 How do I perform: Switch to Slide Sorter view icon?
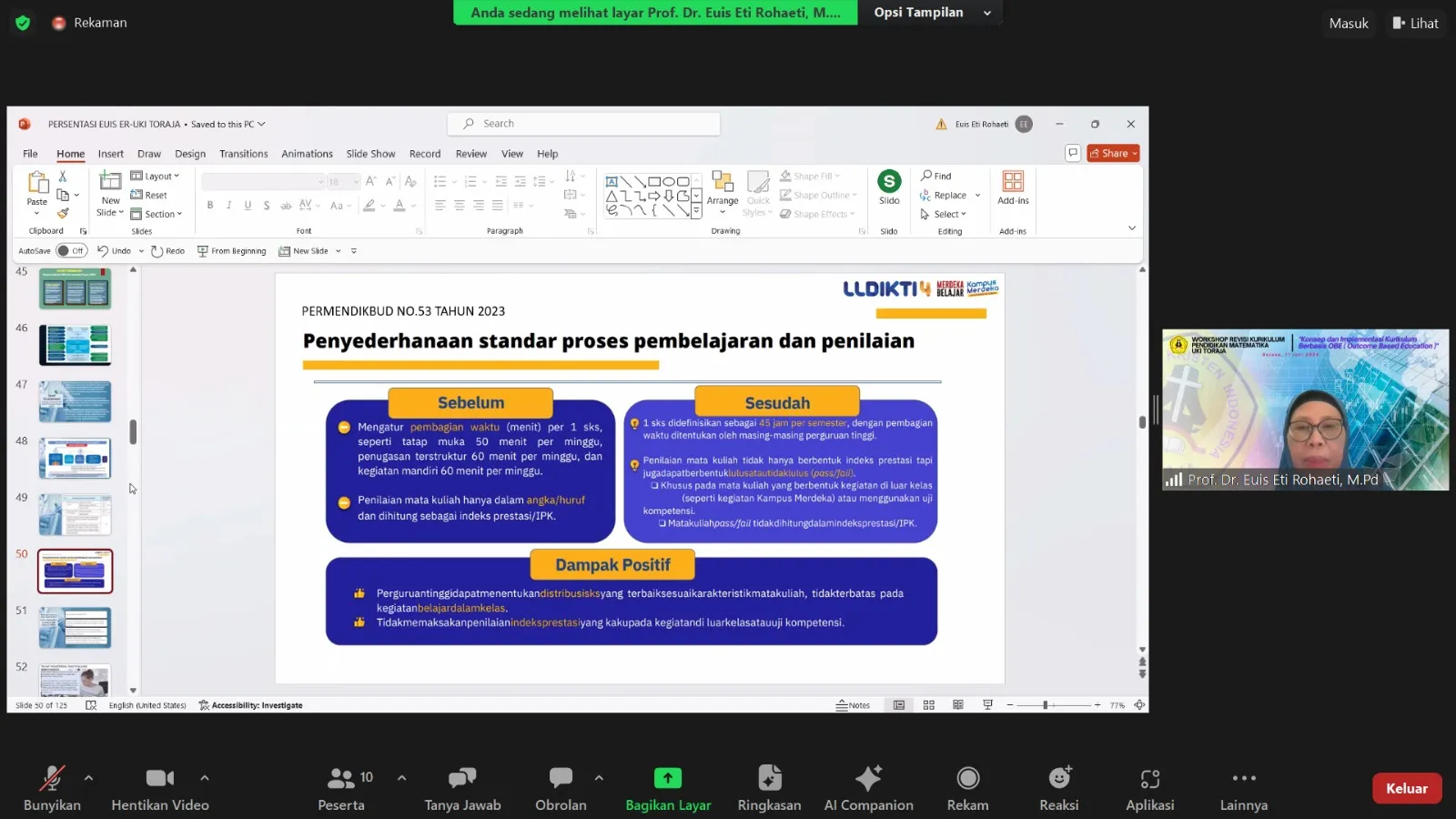coord(929,705)
